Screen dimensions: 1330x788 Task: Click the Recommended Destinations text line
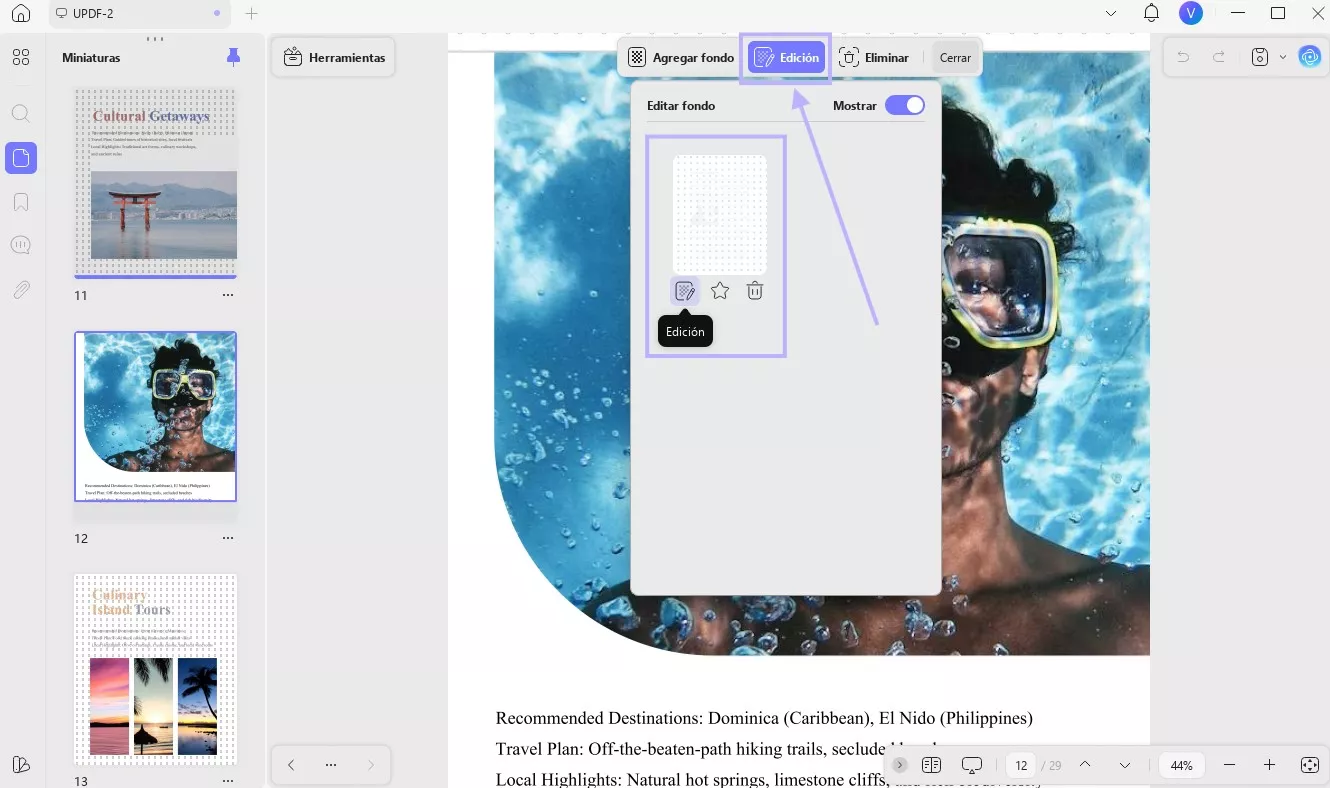coord(764,718)
